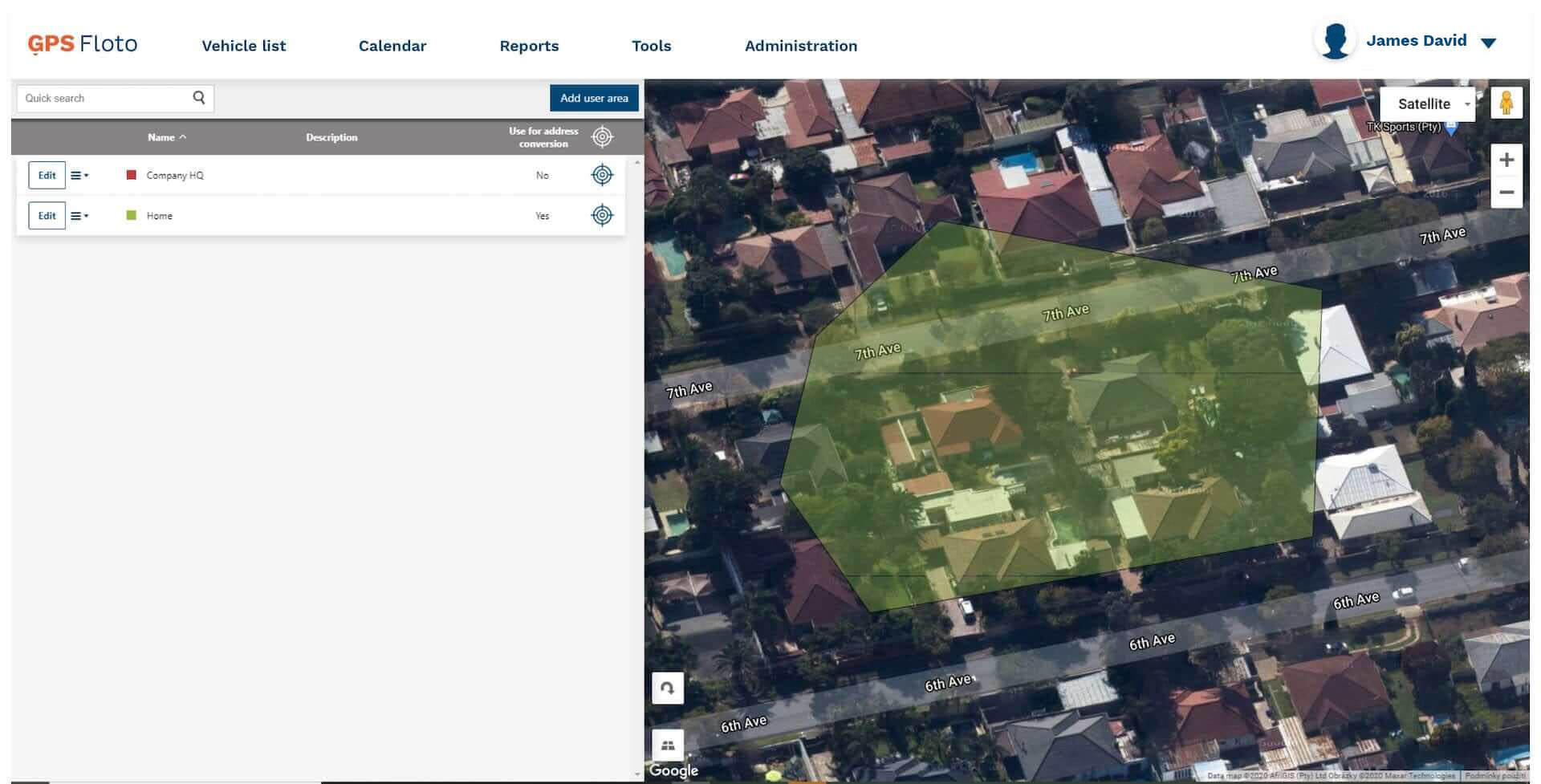
Task: Zoom out on the map
Action: [x=1506, y=193]
